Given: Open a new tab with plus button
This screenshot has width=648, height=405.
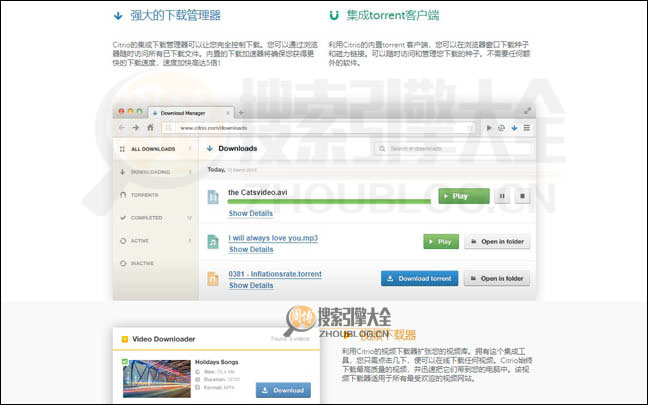Looking at the screenshot, I should coord(241,112).
